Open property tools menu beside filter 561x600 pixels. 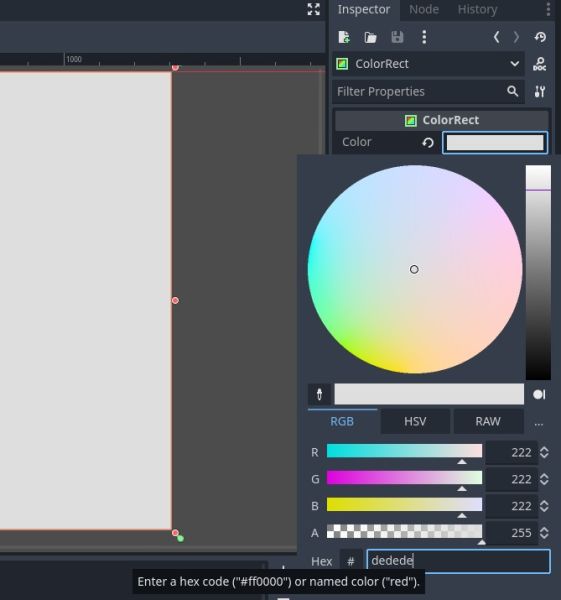(x=540, y=91)
